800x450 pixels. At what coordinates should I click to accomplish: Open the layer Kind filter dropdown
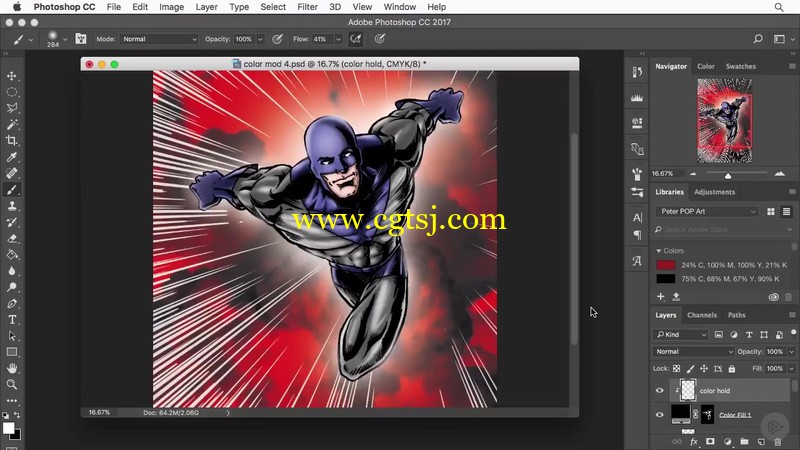coord(681,335)
